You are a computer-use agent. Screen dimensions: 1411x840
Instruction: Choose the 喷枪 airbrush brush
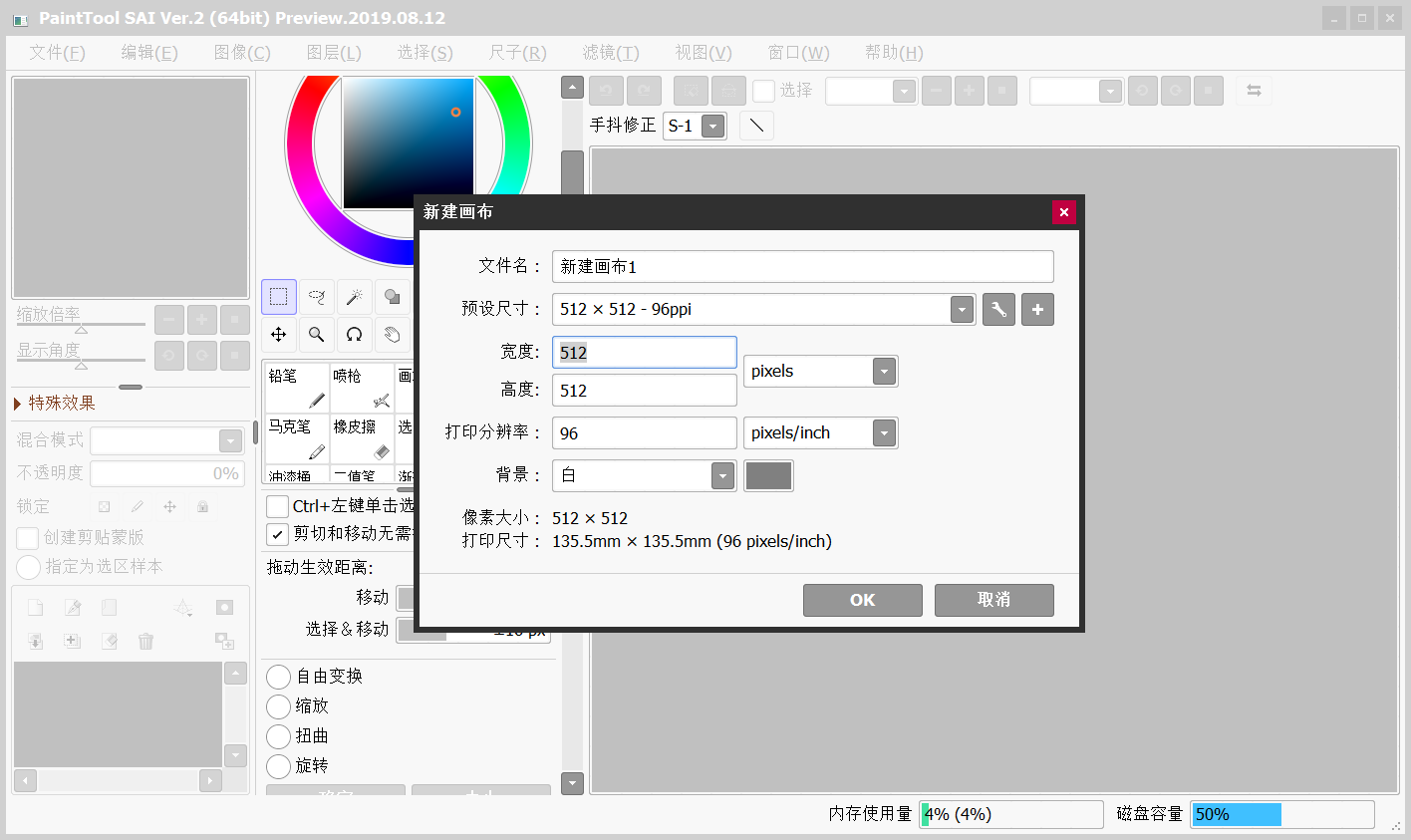[362, 388]
